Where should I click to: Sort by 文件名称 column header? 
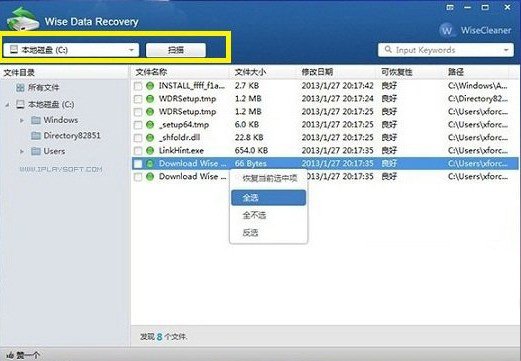pyautogui.click(x=151, y=72)
